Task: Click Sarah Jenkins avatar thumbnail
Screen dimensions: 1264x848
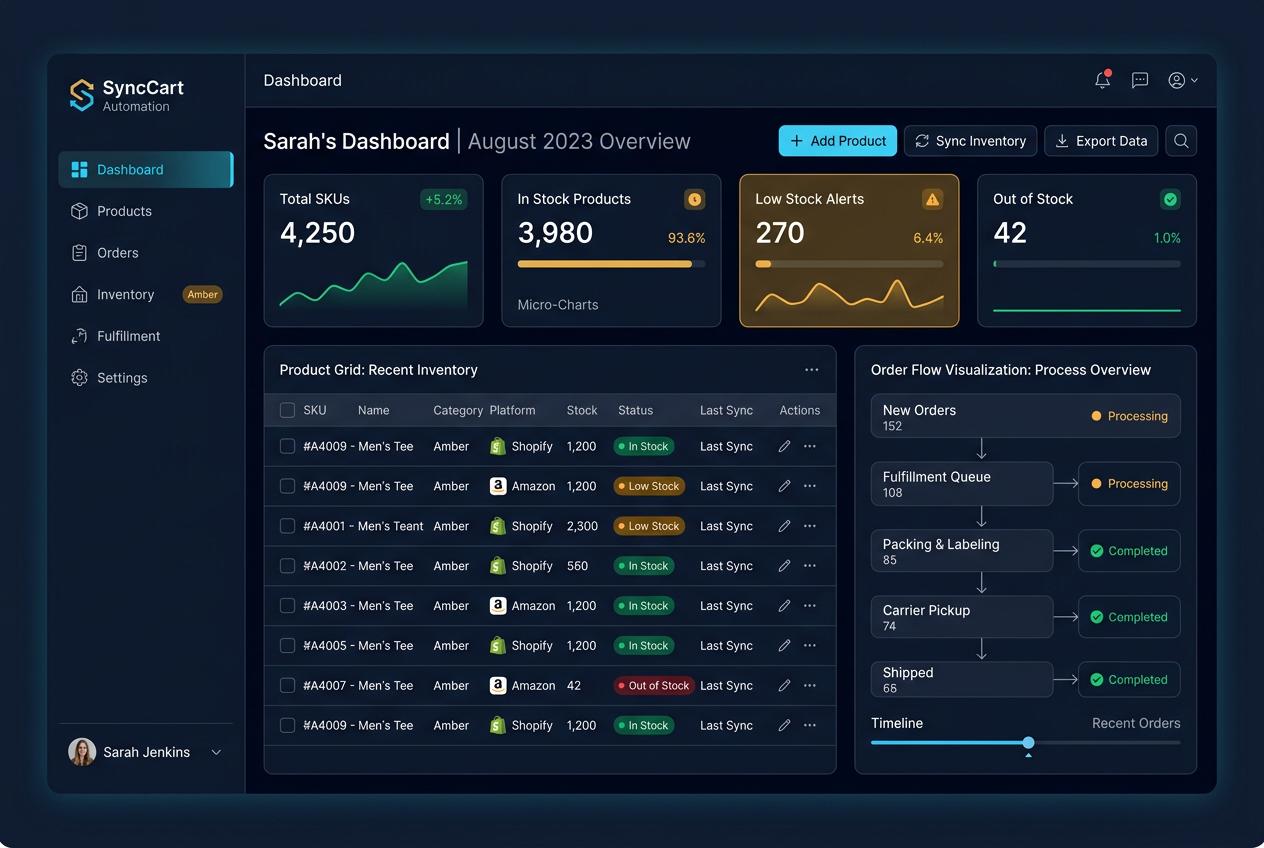Action: point(82,752)
